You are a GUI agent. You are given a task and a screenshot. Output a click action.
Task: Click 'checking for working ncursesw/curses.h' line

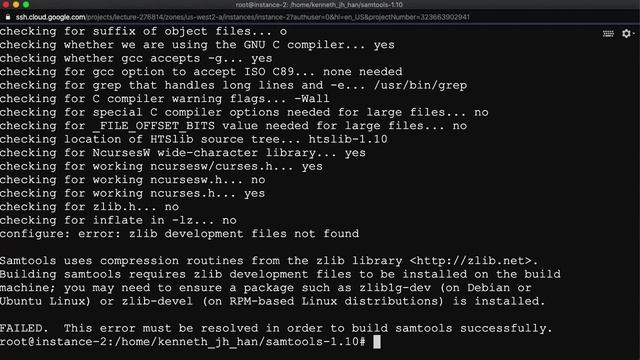[161, 167]
